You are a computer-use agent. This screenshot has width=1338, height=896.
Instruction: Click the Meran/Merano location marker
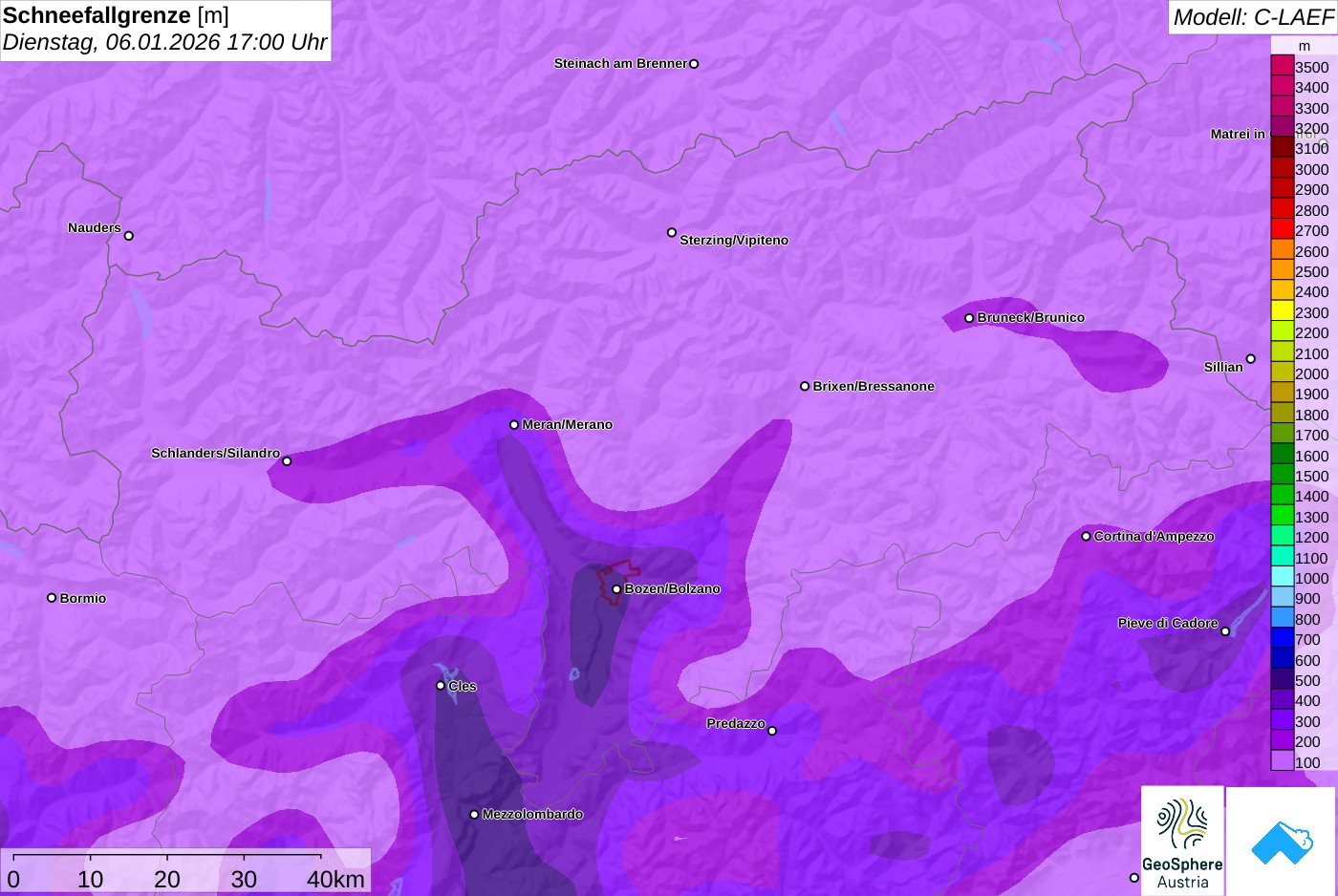[x=514, y=424]
